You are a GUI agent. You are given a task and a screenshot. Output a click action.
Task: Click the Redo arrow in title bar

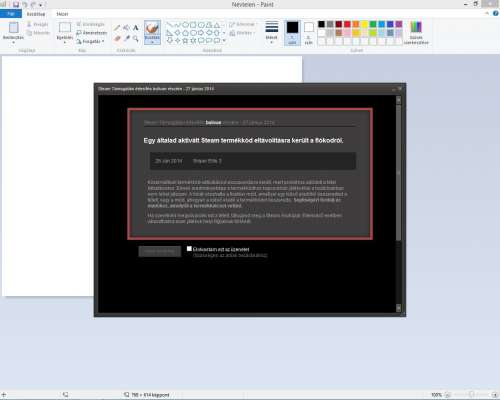click(x=33, y=5)
